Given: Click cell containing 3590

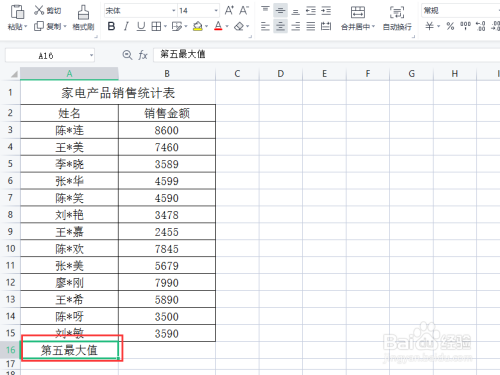Looking at the screenshot, I should (167, 333).
